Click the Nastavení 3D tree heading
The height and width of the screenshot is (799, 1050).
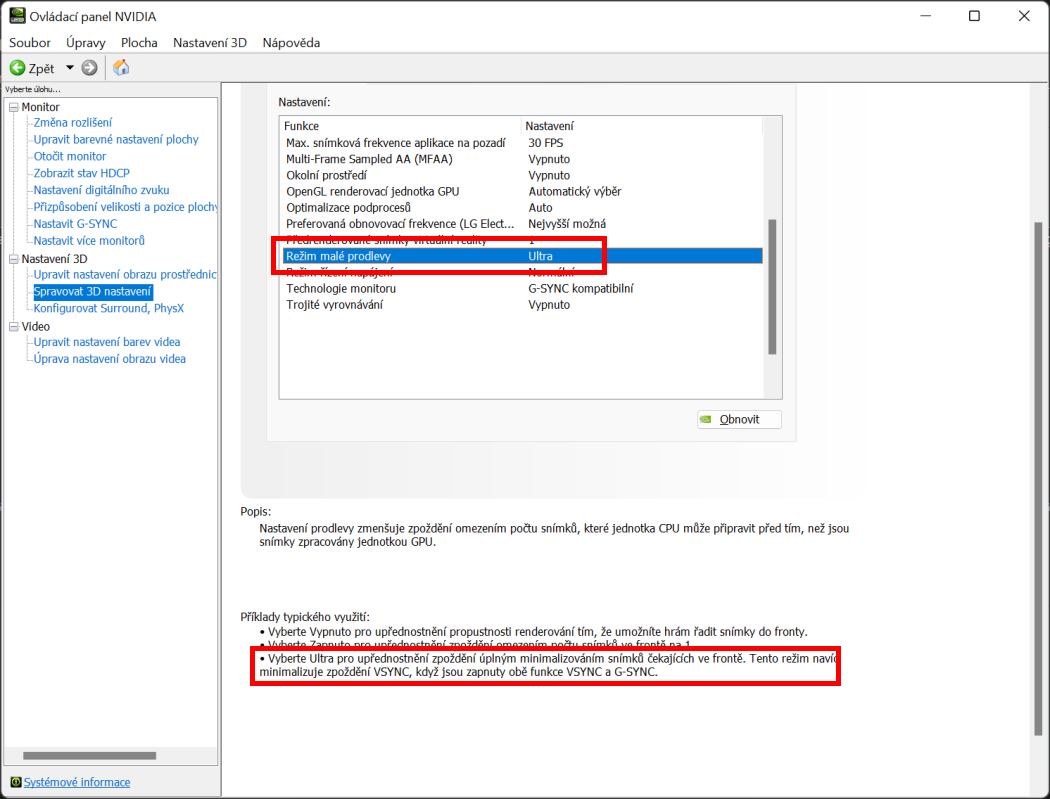(x=54, y=259)
